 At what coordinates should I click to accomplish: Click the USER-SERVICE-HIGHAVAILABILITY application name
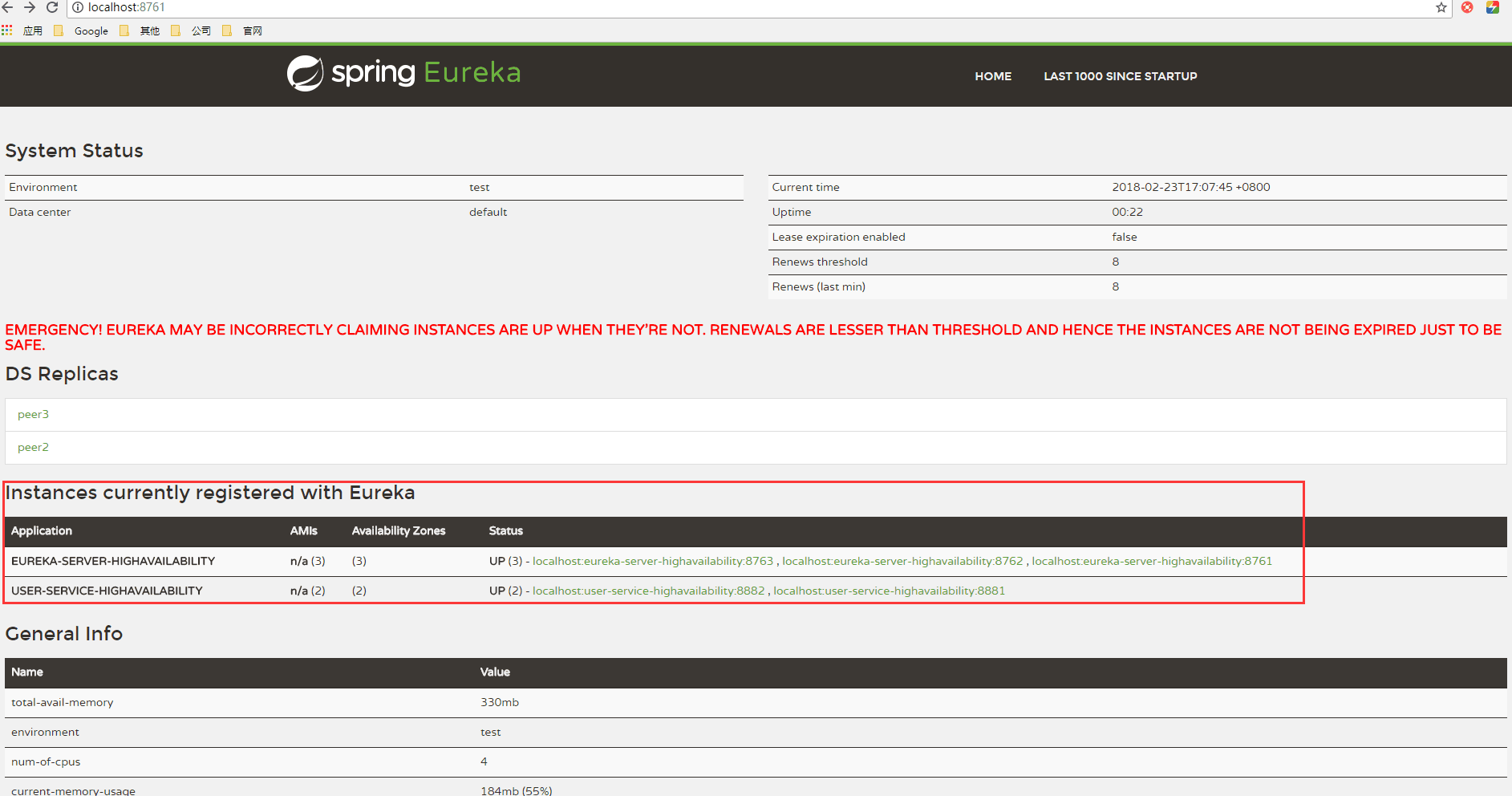click(x=107, y=591)
